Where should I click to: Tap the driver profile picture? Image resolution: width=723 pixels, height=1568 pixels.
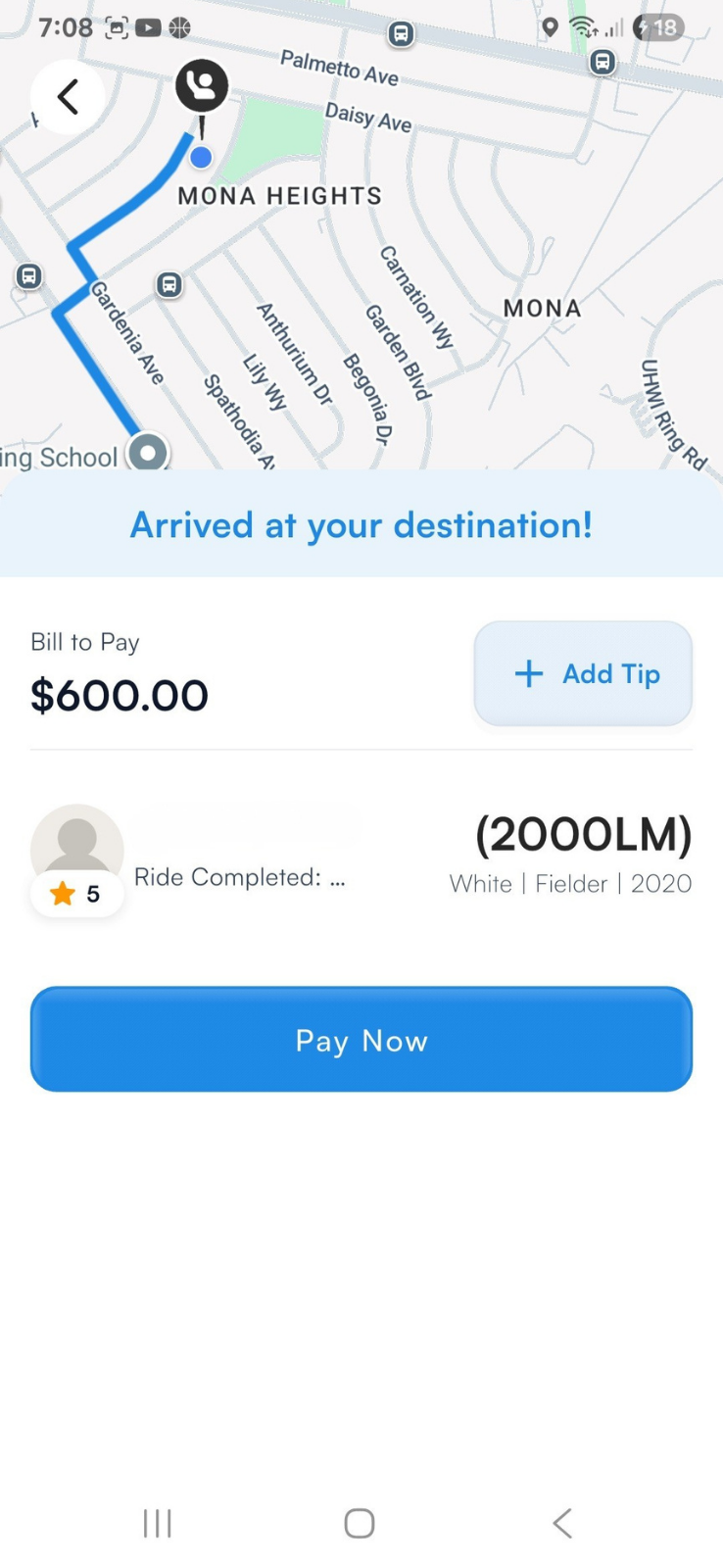pos(76,844)
